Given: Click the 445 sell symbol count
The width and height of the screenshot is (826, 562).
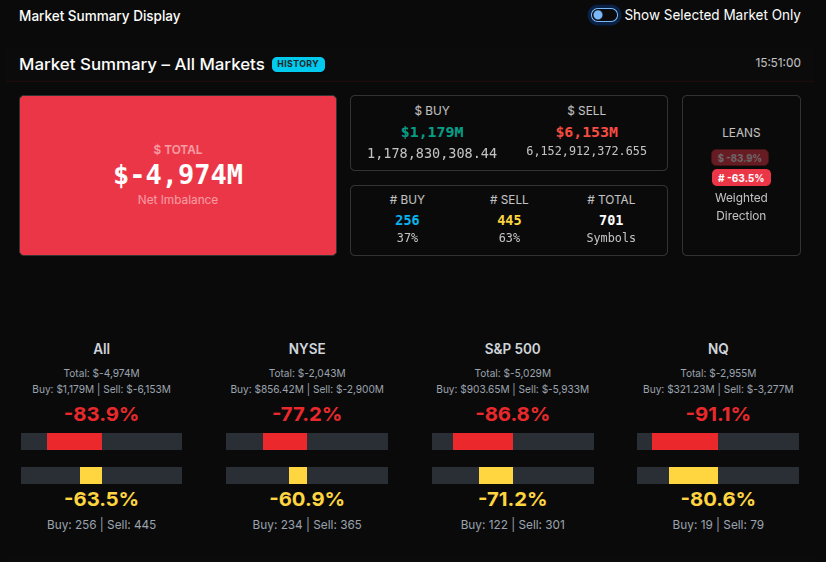Looking at the screenshot, I should point(509,220).
